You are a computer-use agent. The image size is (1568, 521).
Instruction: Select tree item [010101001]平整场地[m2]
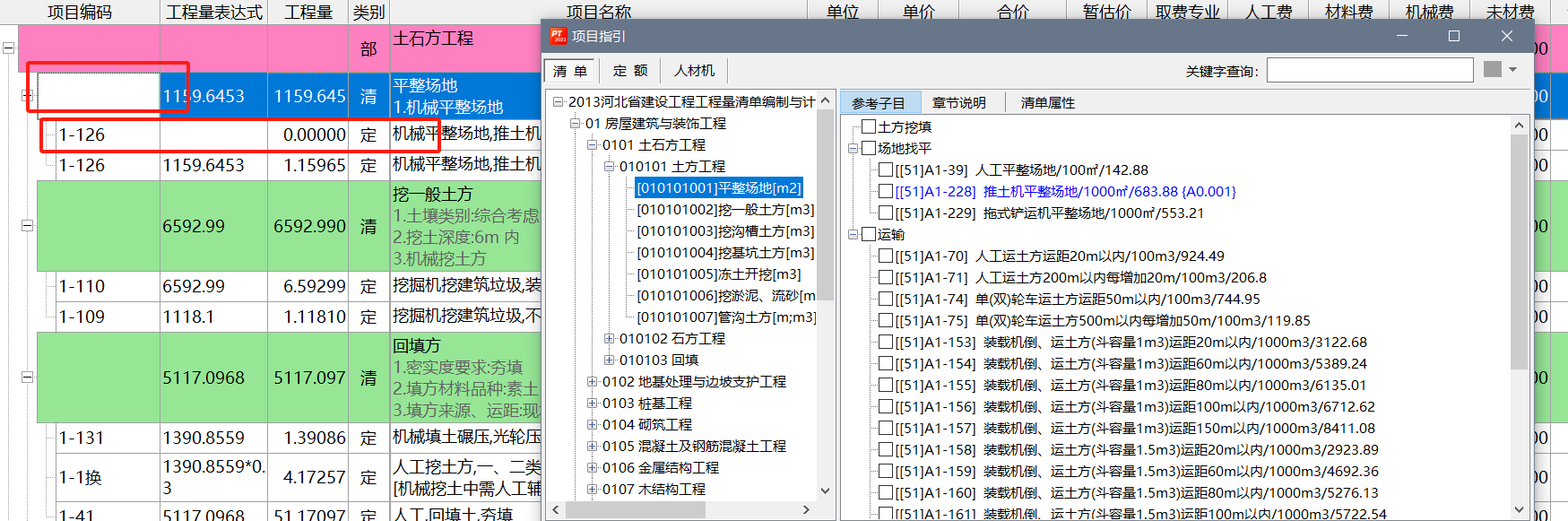click(x=719, y=188)
